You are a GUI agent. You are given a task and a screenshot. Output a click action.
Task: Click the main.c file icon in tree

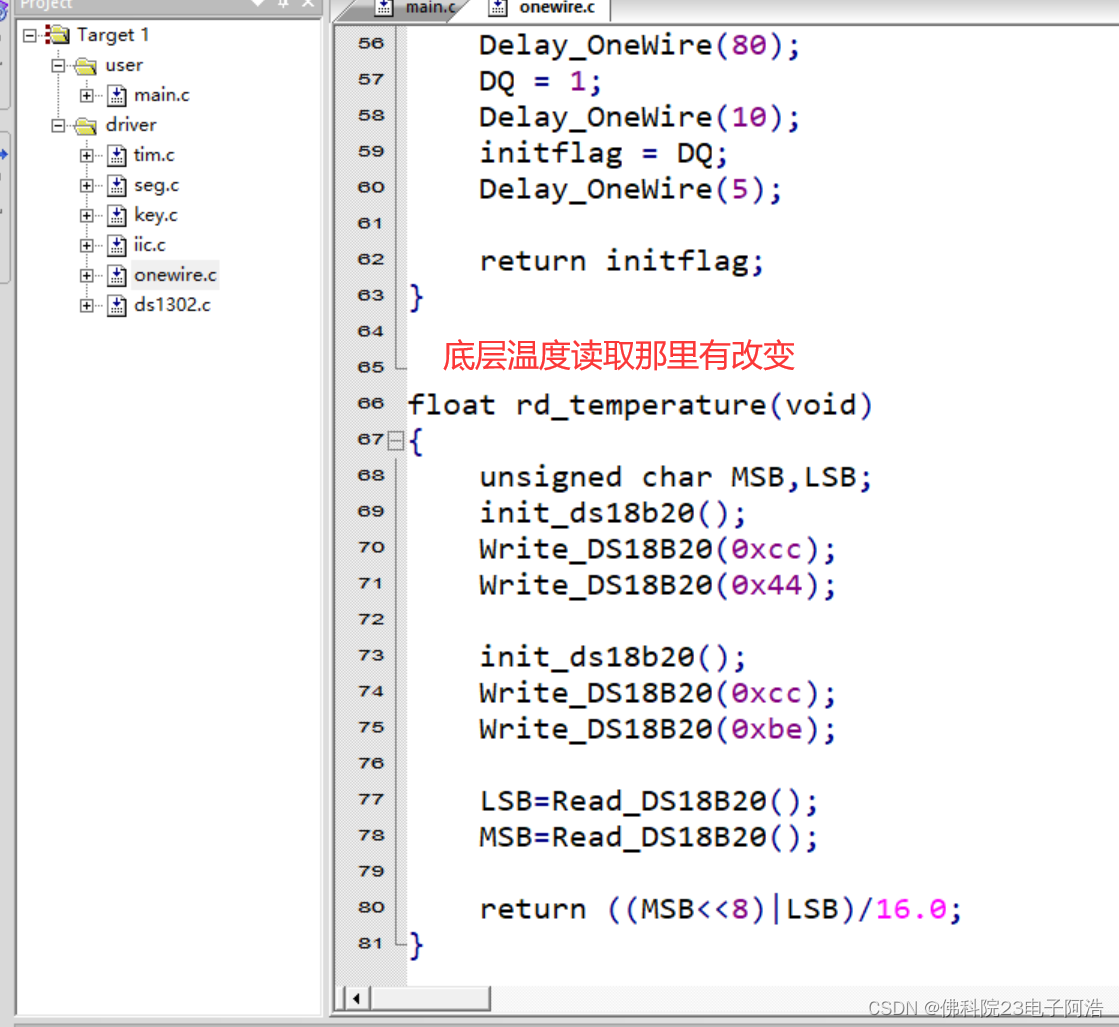point(117,95)
